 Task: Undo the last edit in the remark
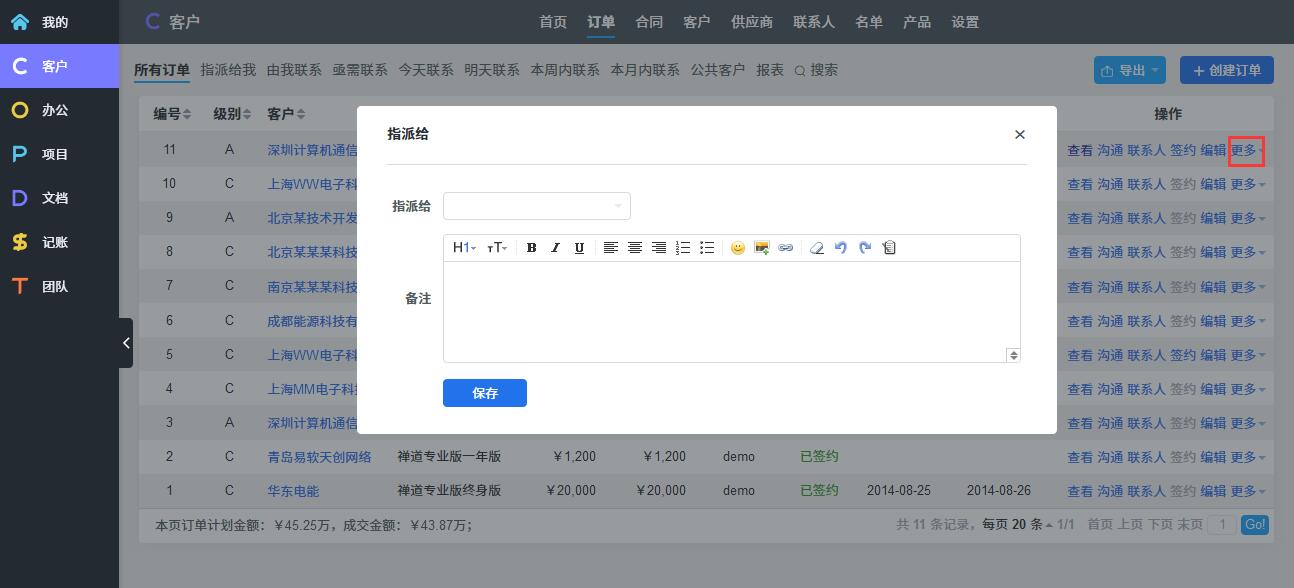(841, 248)
